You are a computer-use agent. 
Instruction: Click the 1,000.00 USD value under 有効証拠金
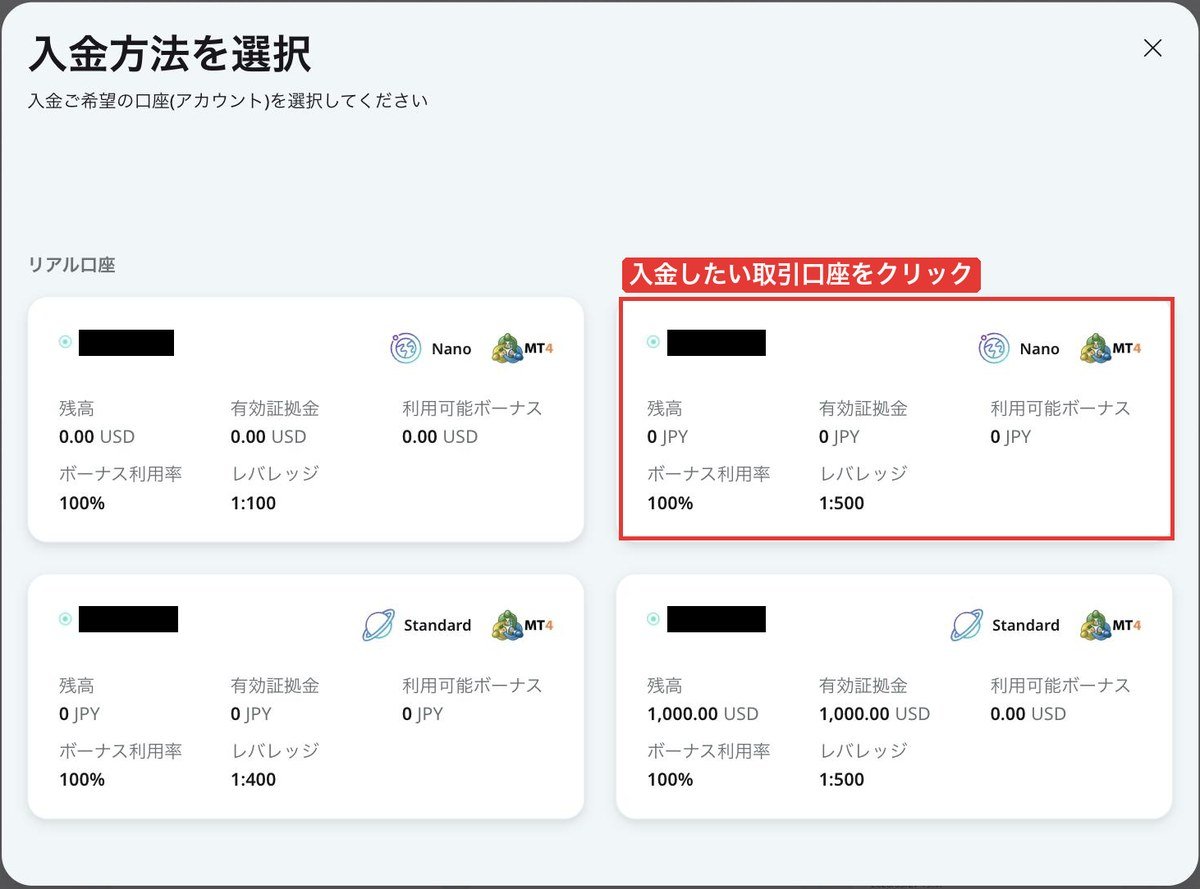pos(874,714)
